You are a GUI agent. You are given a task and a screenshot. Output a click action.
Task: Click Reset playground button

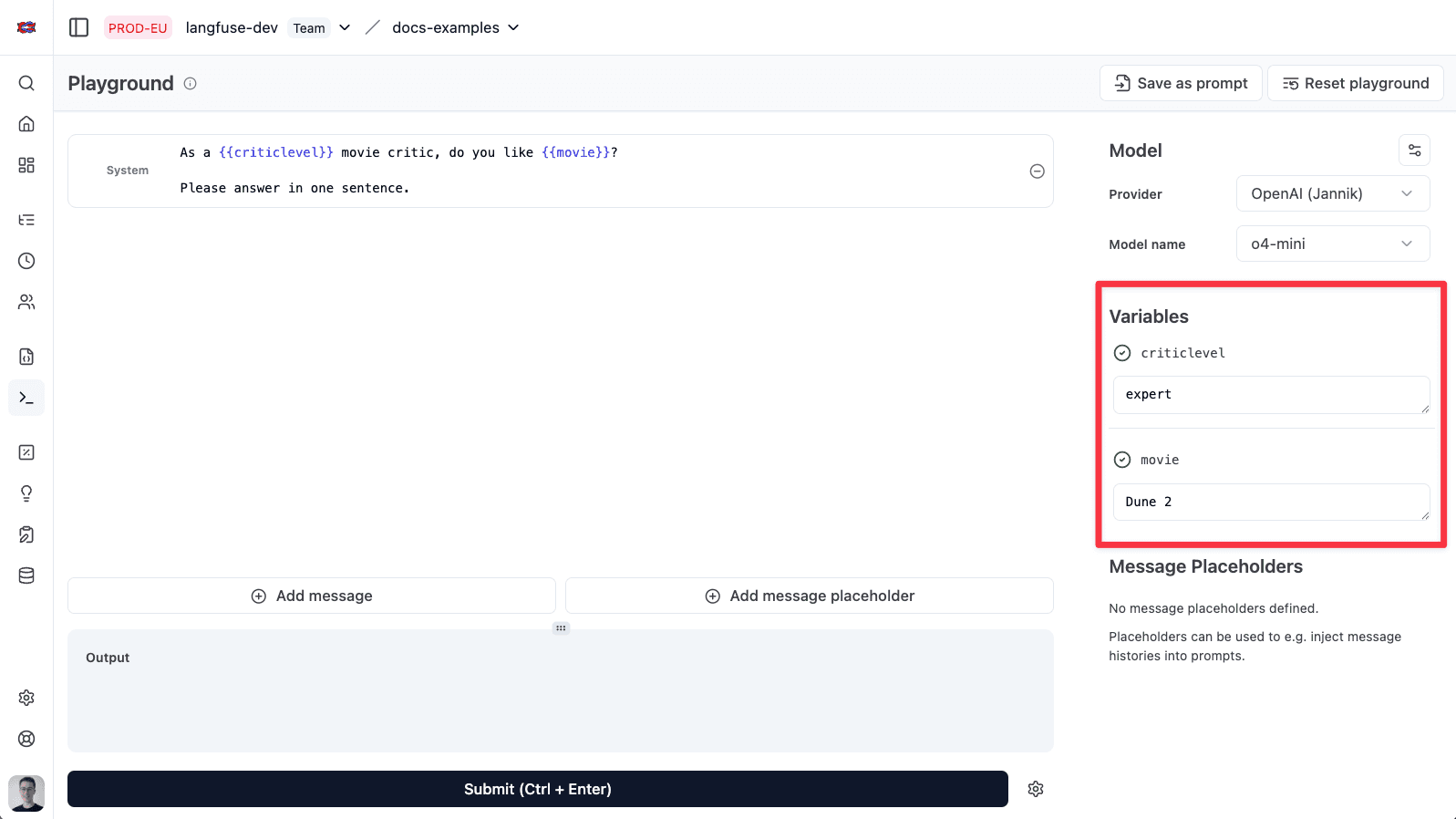click(x=1355, y=83)
